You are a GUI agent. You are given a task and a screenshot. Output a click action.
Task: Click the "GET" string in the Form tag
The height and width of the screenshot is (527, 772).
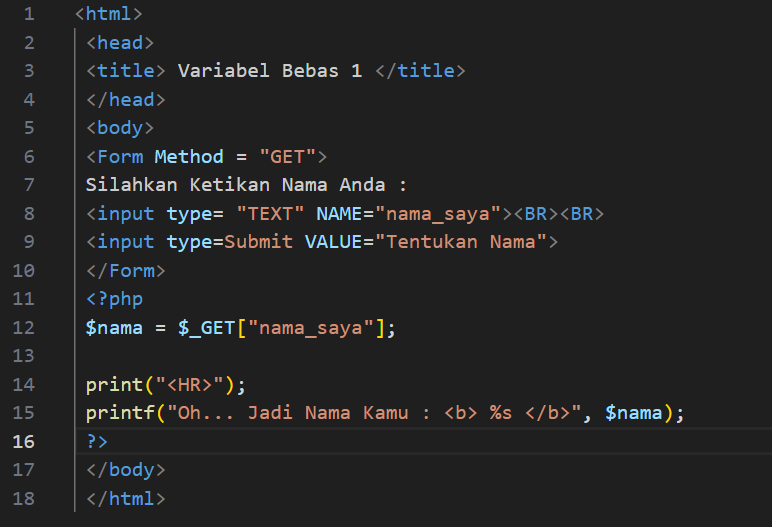point(287,156)
